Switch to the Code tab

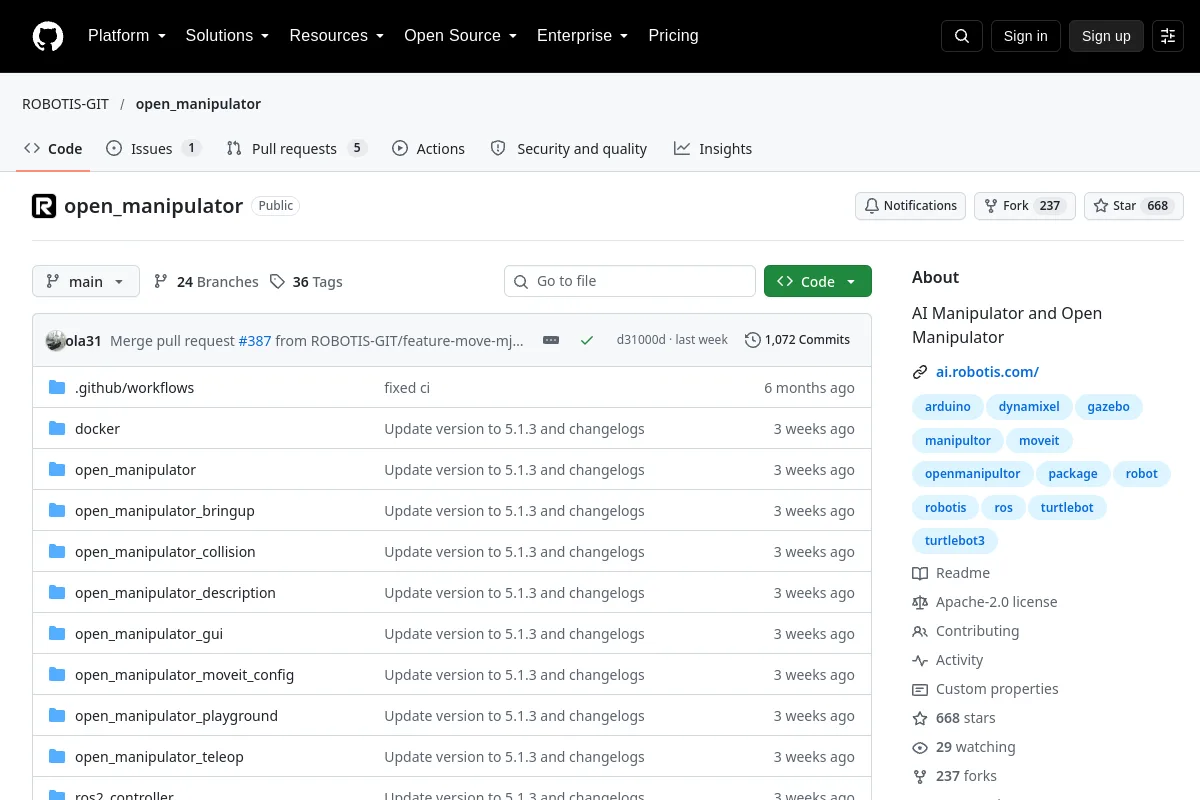[x=53, y=149]
